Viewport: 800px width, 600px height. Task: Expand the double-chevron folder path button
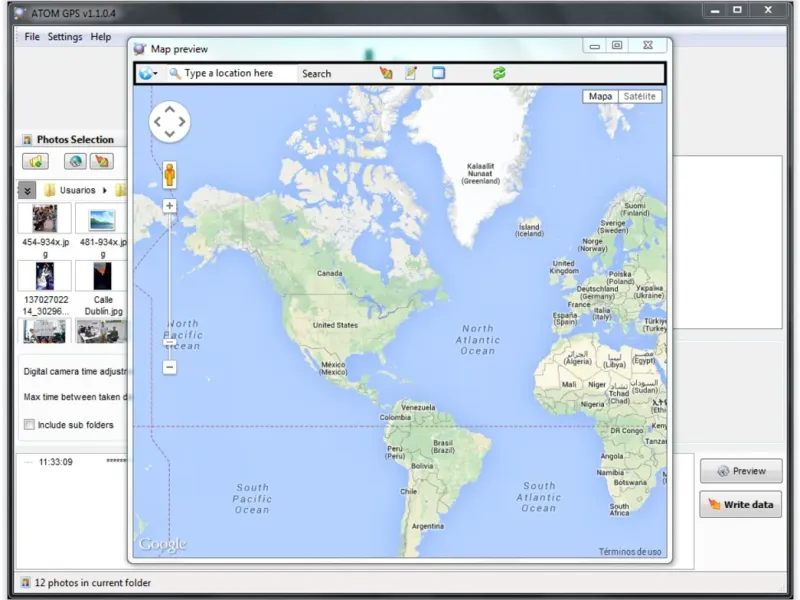tap(27, 191)
